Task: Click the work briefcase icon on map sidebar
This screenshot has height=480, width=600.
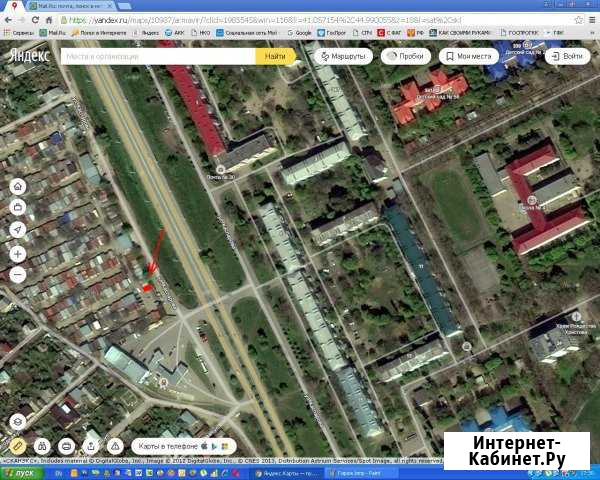Action: point(18,207)
